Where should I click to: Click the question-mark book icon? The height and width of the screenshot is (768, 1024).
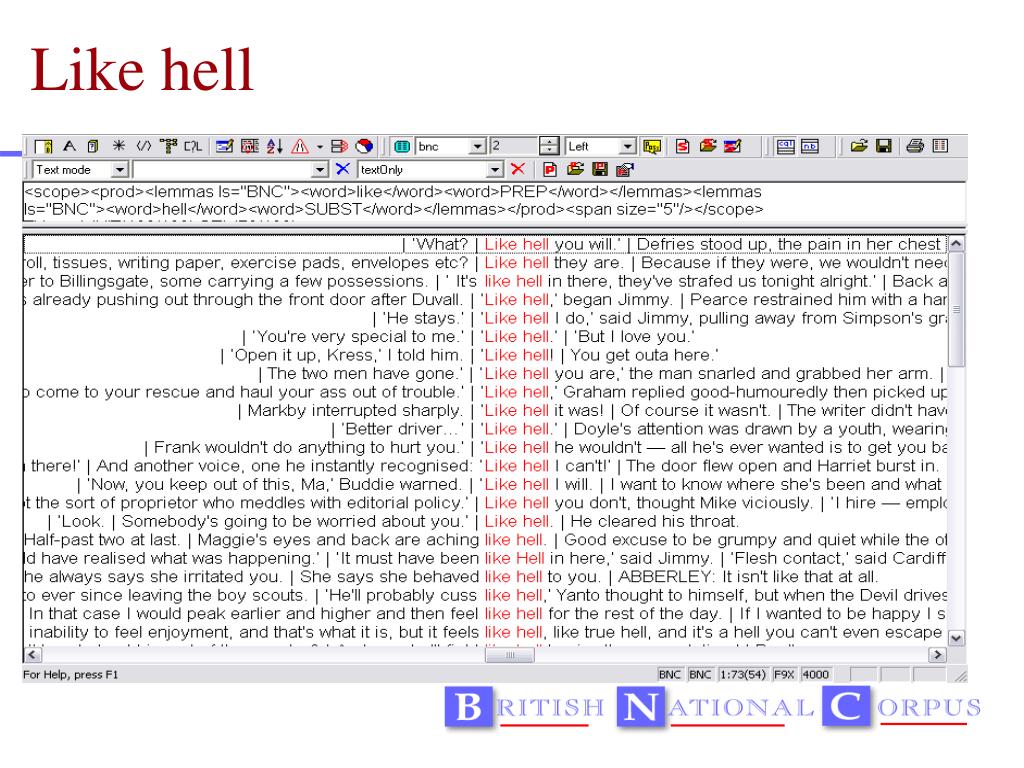coord(93,146)
